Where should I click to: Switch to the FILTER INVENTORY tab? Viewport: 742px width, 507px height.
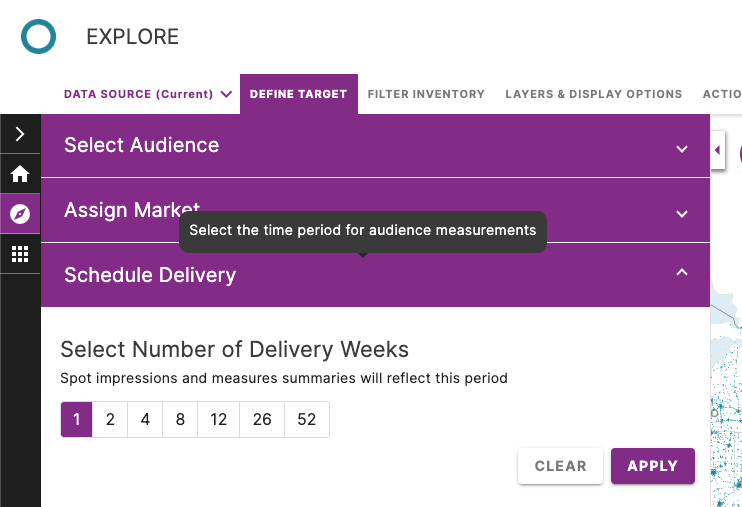(x=426, y=94)
